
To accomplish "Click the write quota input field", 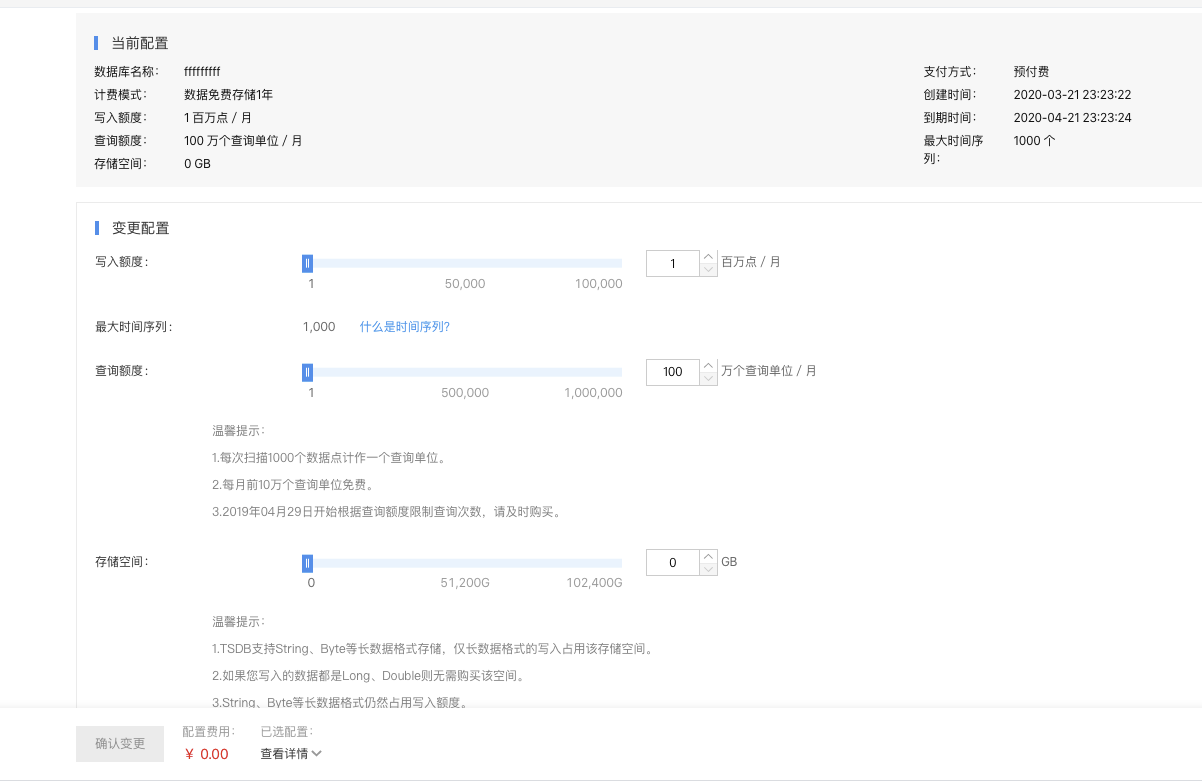I will [673, 263].
